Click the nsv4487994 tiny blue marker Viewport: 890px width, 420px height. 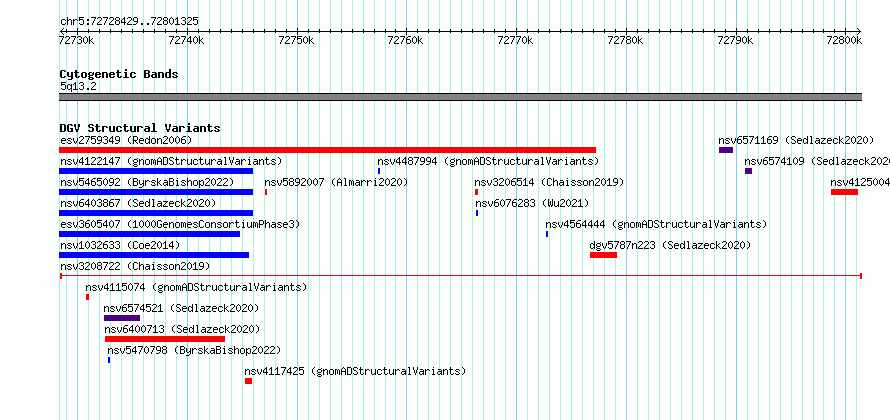[379, 171]
